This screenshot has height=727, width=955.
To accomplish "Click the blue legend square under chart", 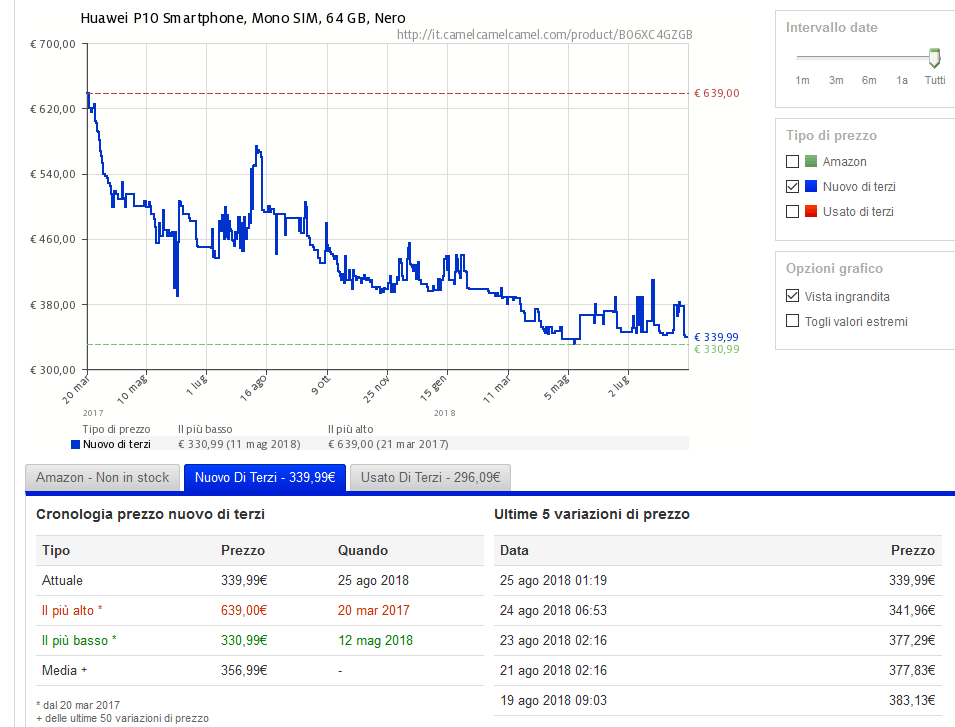I will coord(75,445).
